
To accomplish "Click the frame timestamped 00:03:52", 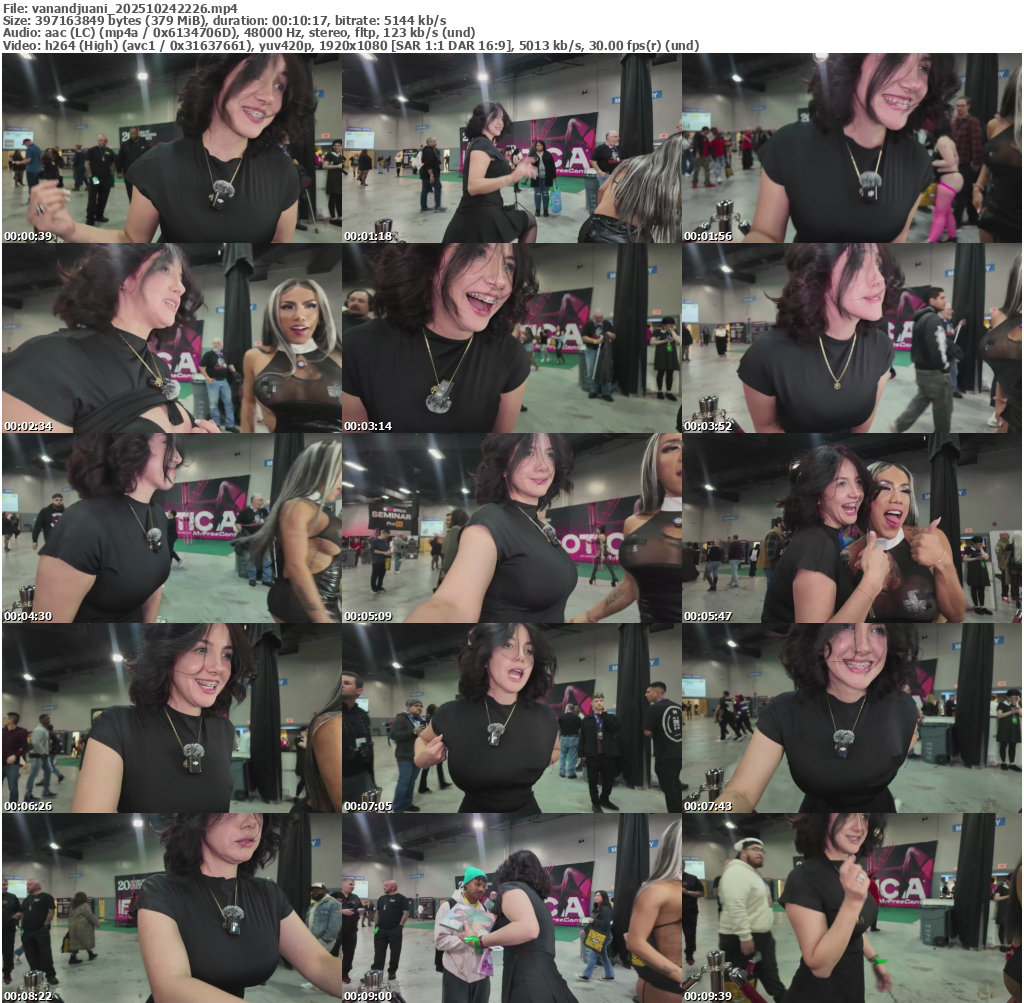I will [851, 338].
